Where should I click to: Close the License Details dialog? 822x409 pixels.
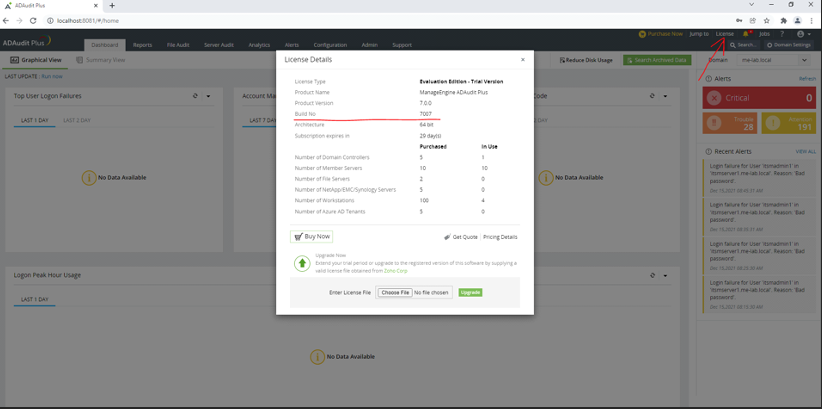[x=523, y=60]
